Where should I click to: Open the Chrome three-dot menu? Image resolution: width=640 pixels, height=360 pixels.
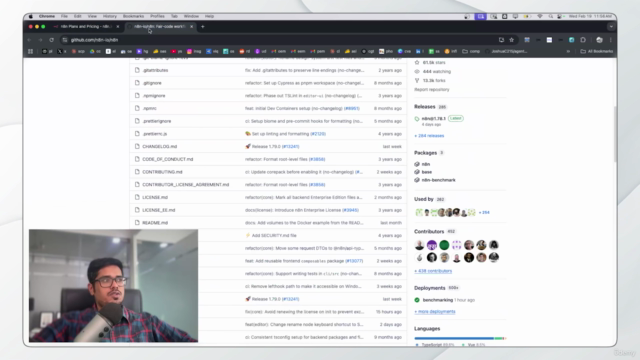tap(611, 40)
